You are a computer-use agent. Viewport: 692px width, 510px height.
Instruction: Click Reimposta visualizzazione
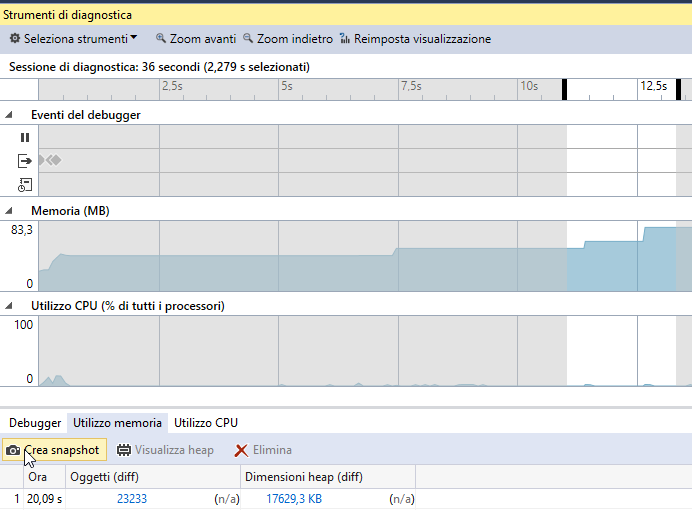pos(415,39)
